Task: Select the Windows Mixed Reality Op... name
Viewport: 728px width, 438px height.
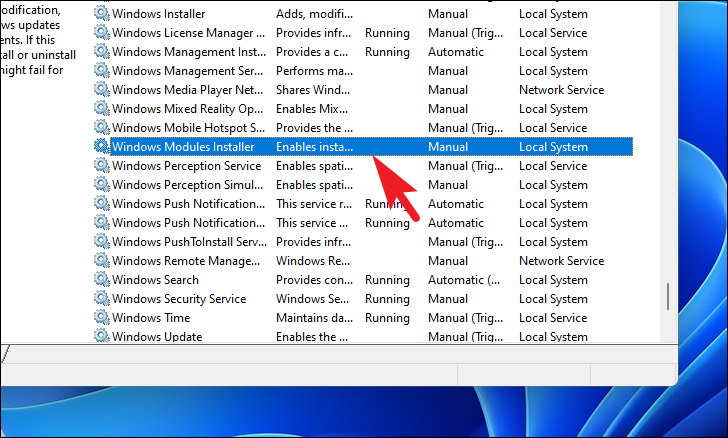Action: coord(188,109)
